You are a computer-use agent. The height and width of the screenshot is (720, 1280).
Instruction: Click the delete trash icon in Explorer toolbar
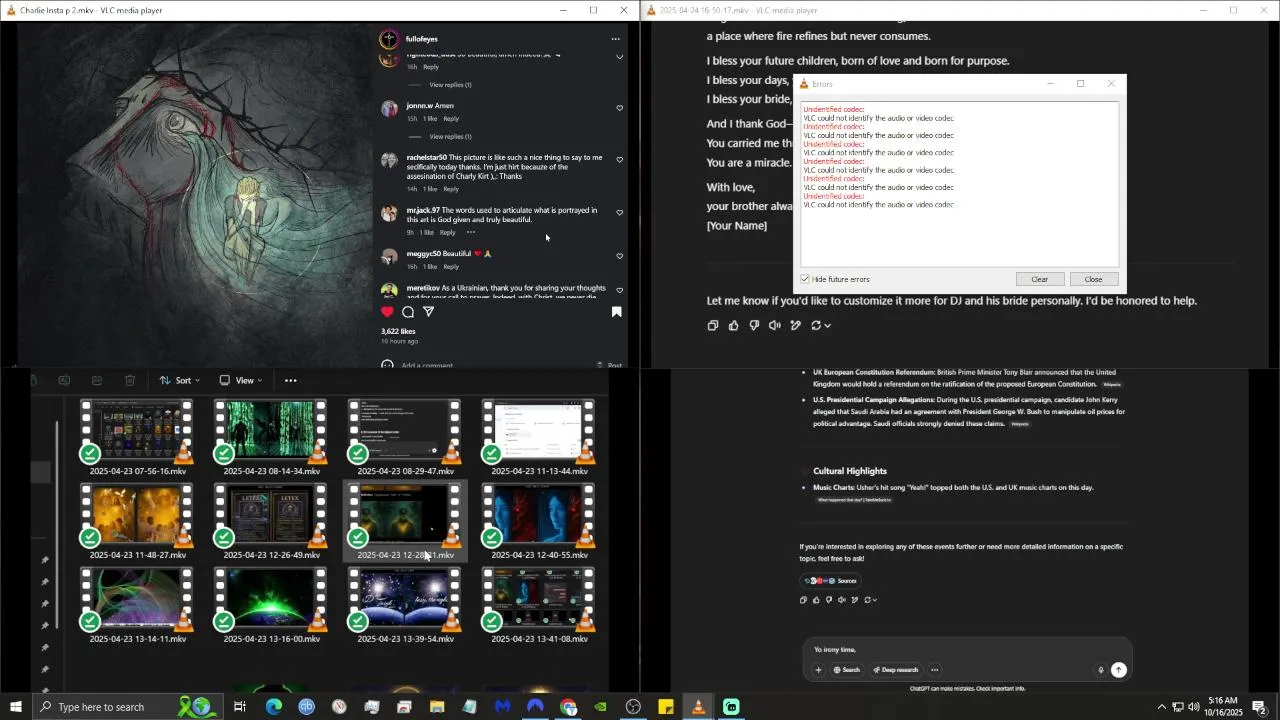[x=130, y=380]
